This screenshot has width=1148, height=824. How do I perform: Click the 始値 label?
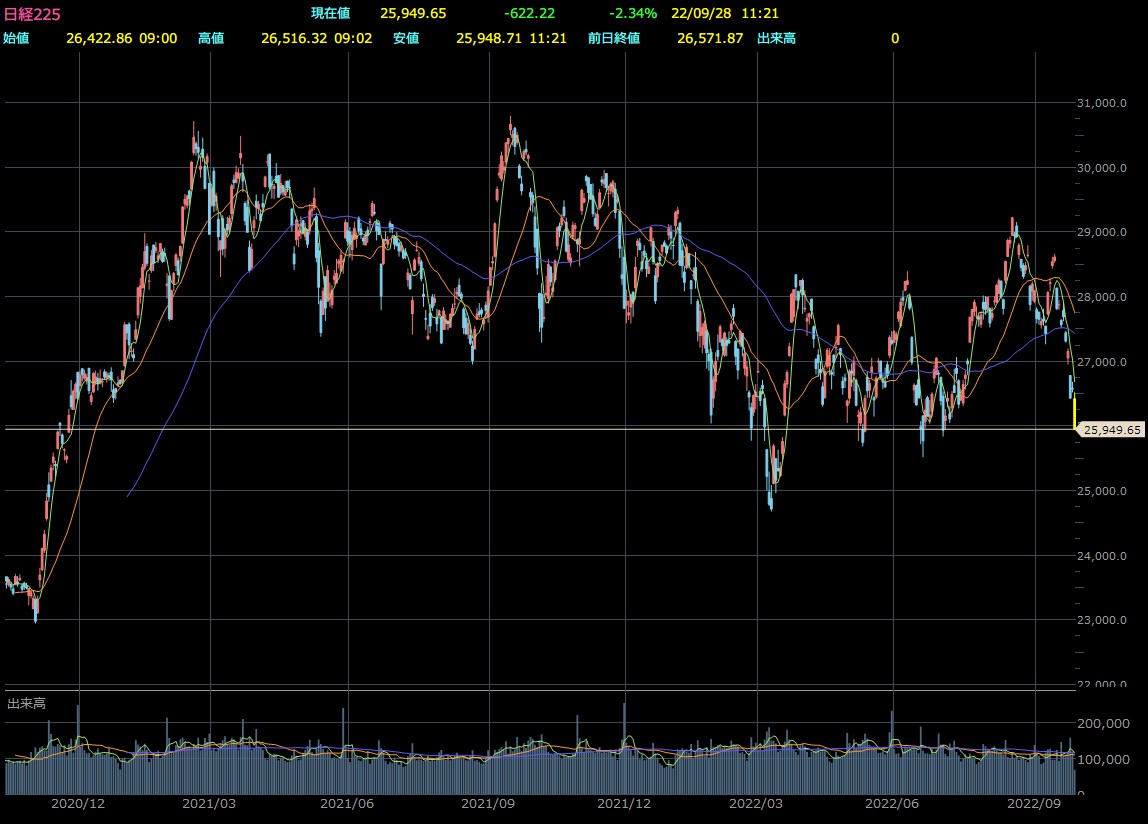16,38
